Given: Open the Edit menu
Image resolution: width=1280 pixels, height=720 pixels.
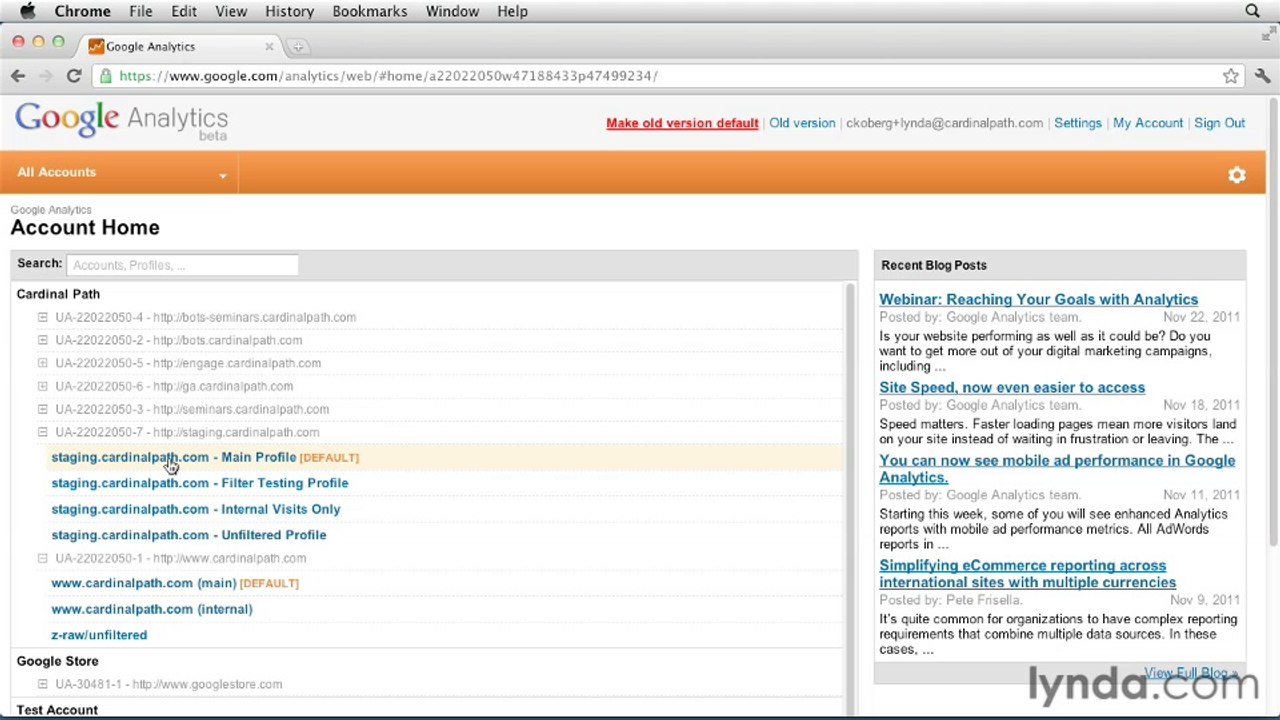Looking at the screenshot, I should [x=184, y=11].
